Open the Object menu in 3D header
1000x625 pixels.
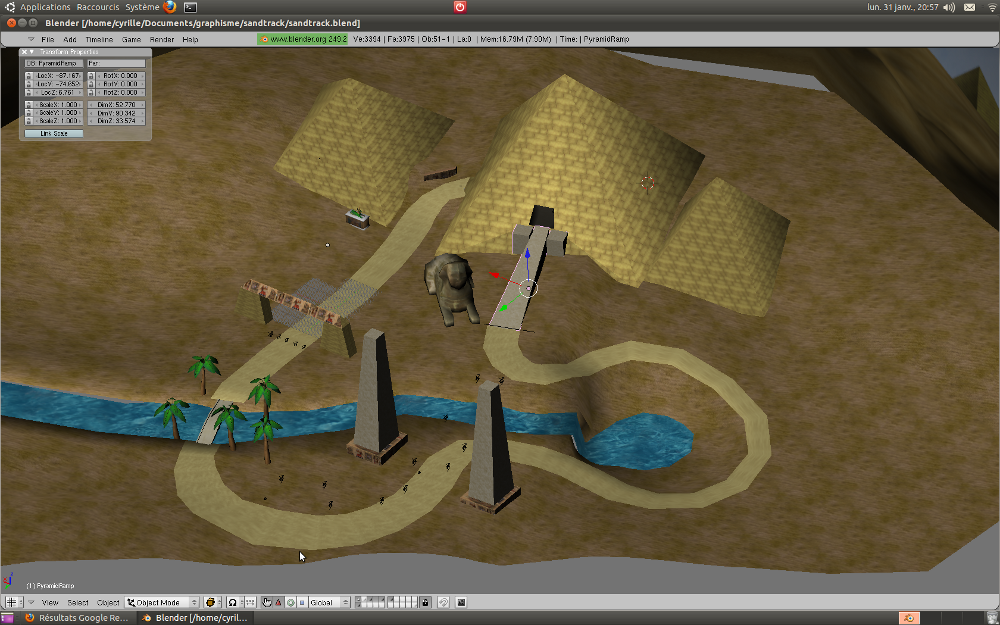click(108, 603)
